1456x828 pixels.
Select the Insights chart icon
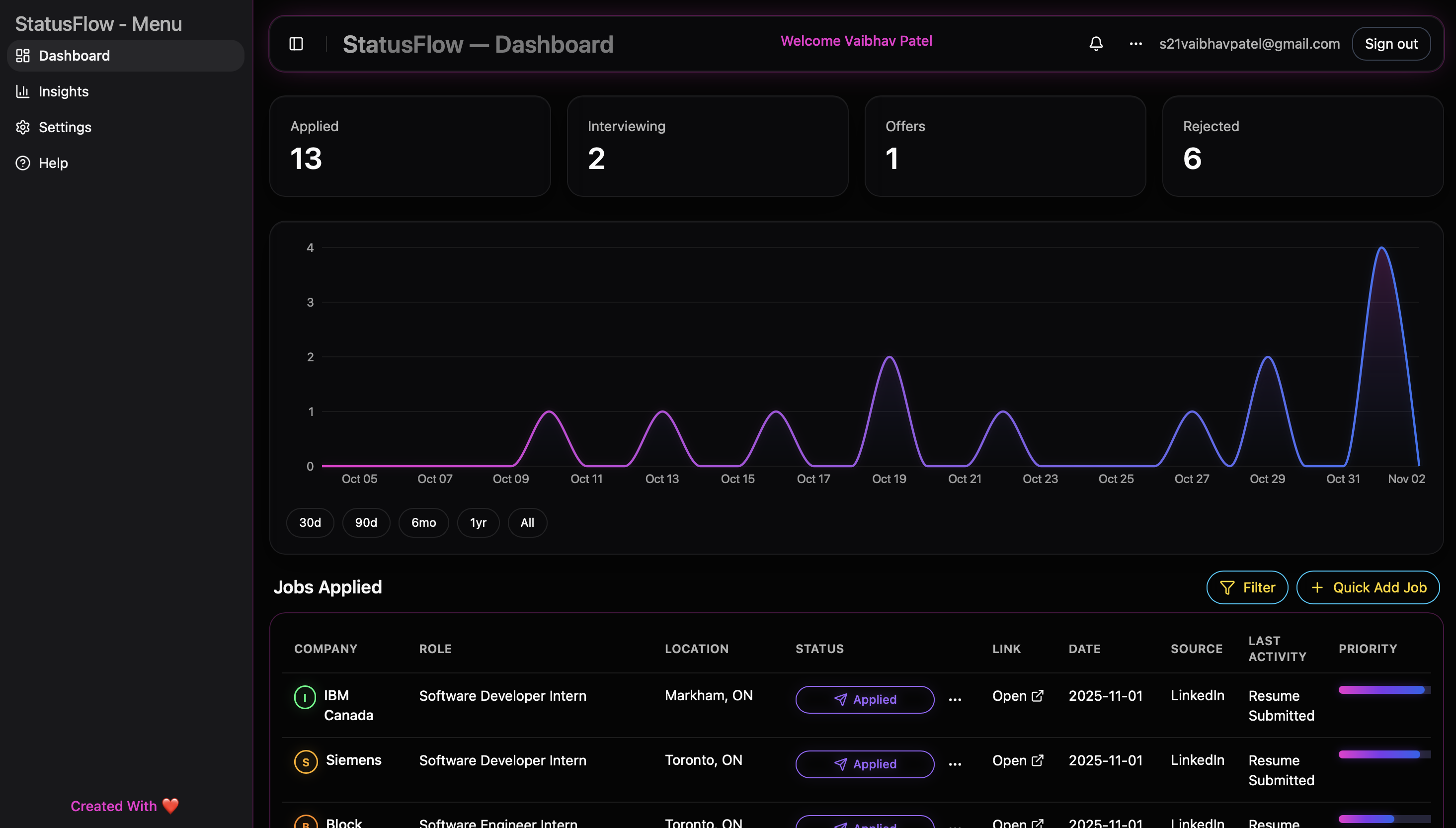pos(23,91)
